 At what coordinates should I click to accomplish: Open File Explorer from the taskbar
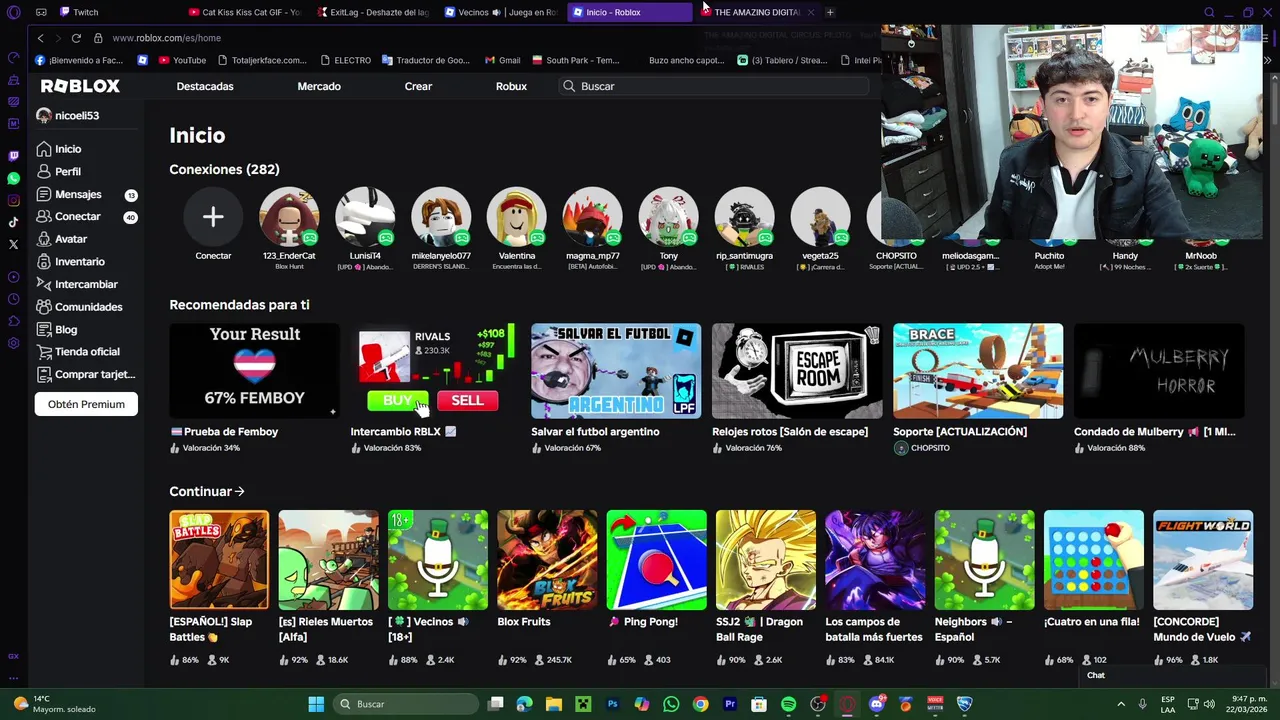point(554,704)
